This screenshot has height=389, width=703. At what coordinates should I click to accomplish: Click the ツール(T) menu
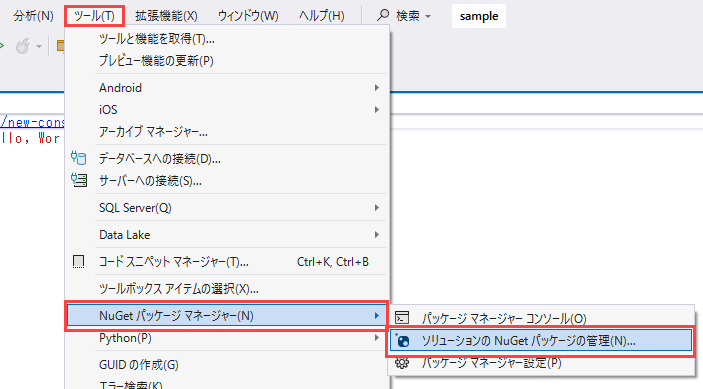[94, 16]
